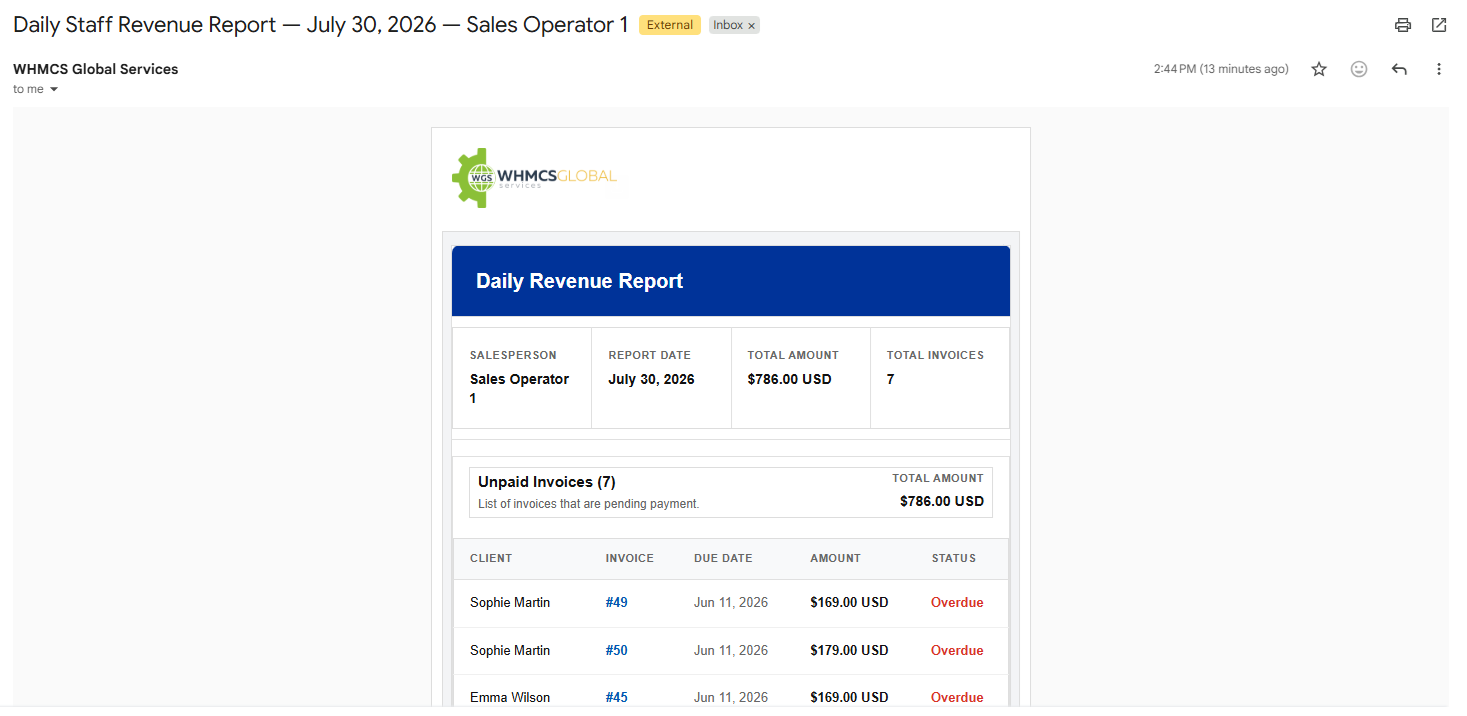Click $179.00 USD amount cell

(849, 651)
